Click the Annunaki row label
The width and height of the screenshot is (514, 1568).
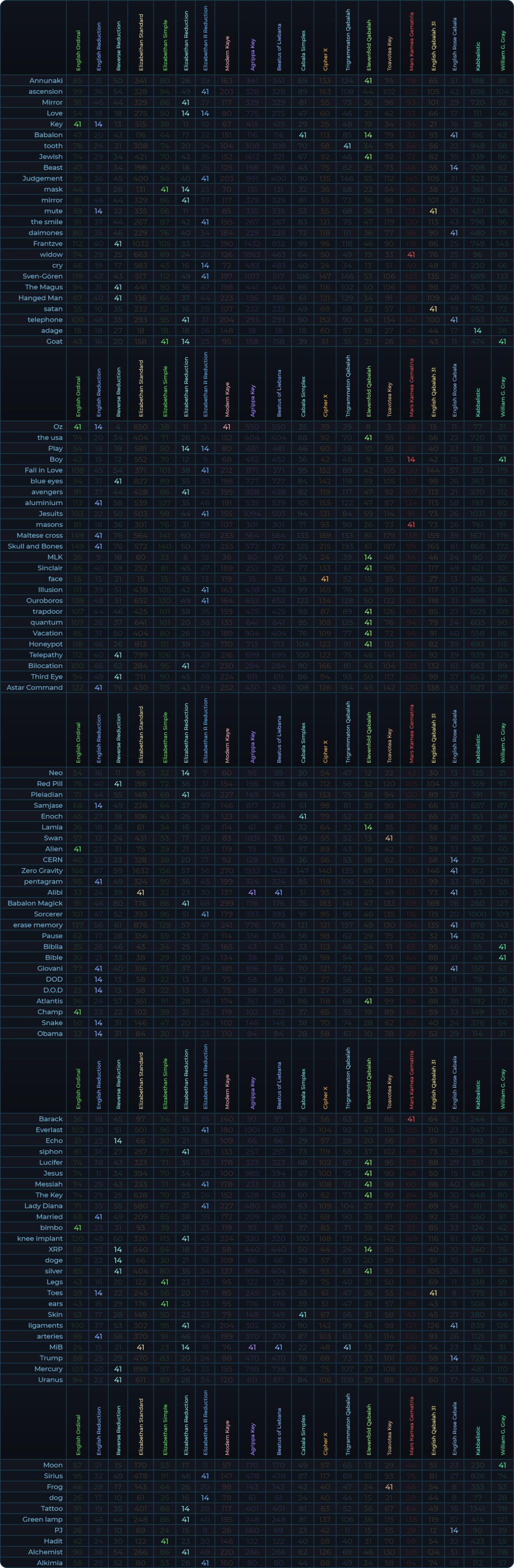tap(46, 80)
